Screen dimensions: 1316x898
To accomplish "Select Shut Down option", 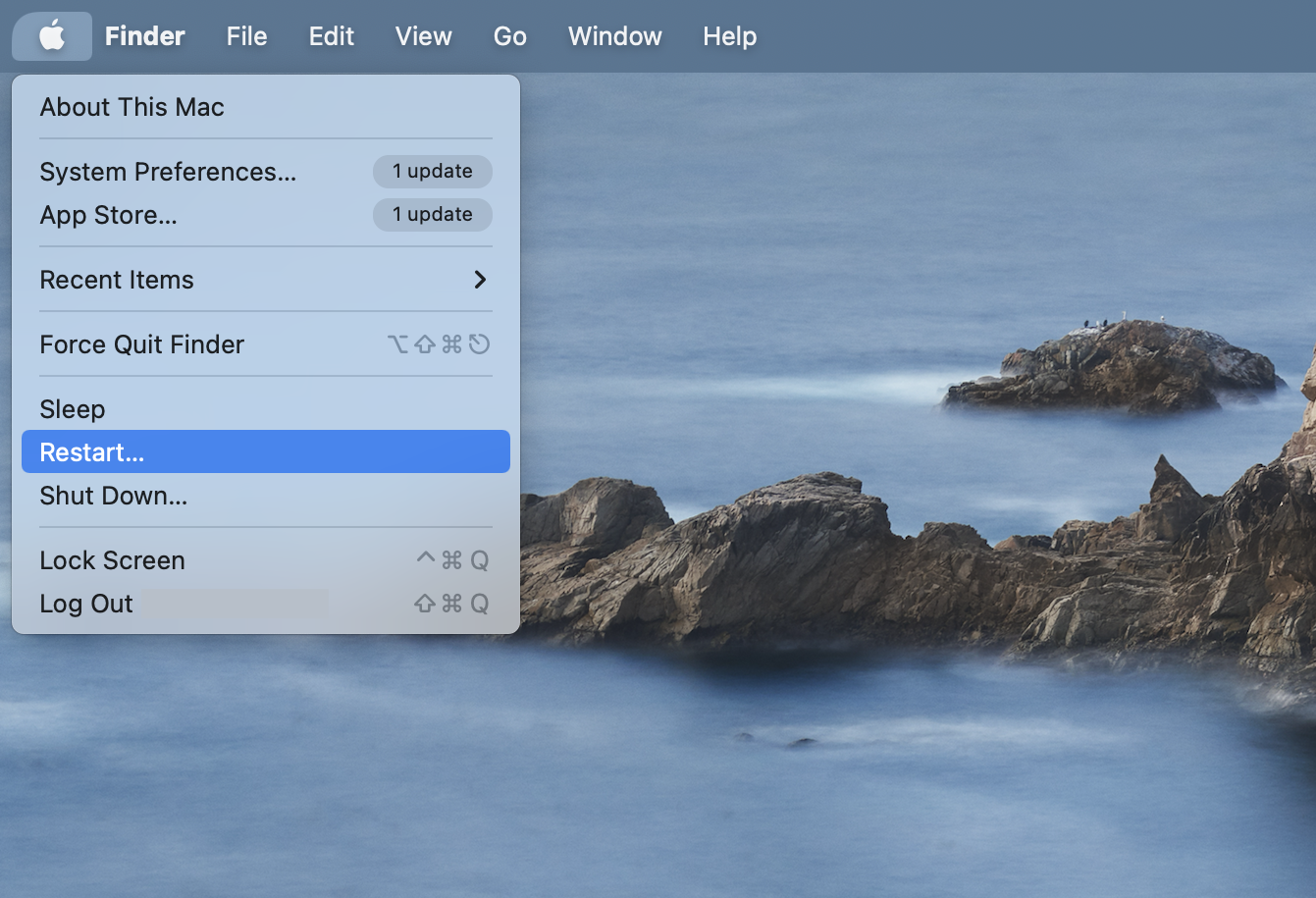I will [x=266, y=496].
